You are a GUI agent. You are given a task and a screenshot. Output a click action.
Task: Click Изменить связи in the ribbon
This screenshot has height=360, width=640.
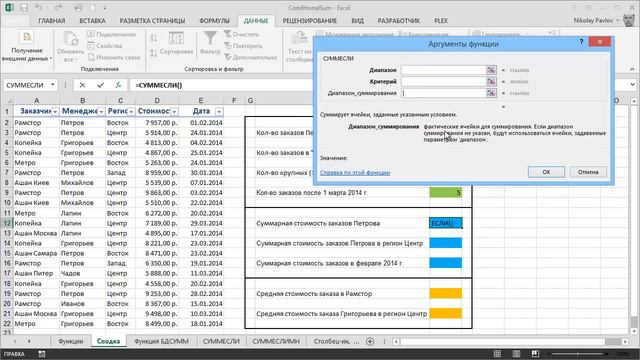tap(114, 57)
